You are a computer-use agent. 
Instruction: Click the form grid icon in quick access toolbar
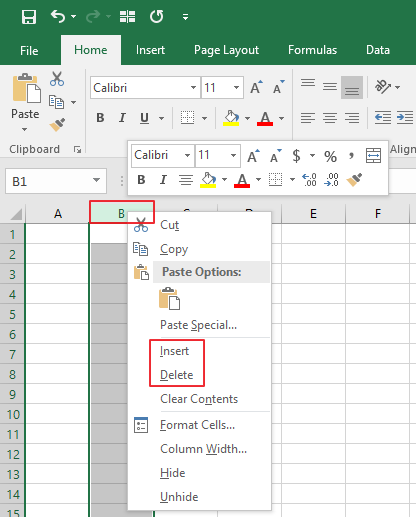pyautogui.click(x=127, y=16)
